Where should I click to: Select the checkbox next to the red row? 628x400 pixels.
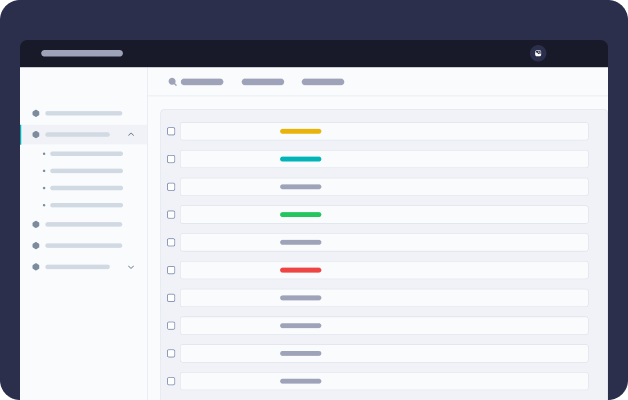(x=171, y=270)
